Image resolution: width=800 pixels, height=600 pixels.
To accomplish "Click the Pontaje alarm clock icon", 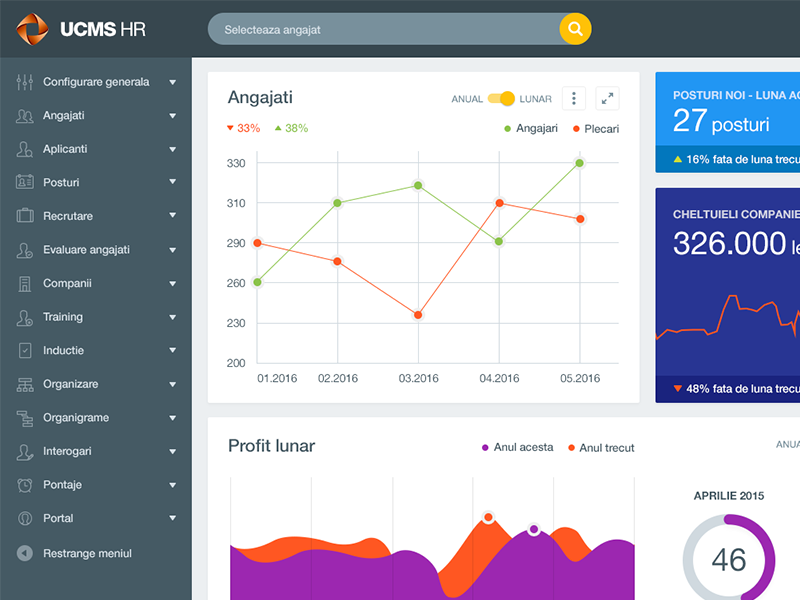I will click(x=25, y=485).
